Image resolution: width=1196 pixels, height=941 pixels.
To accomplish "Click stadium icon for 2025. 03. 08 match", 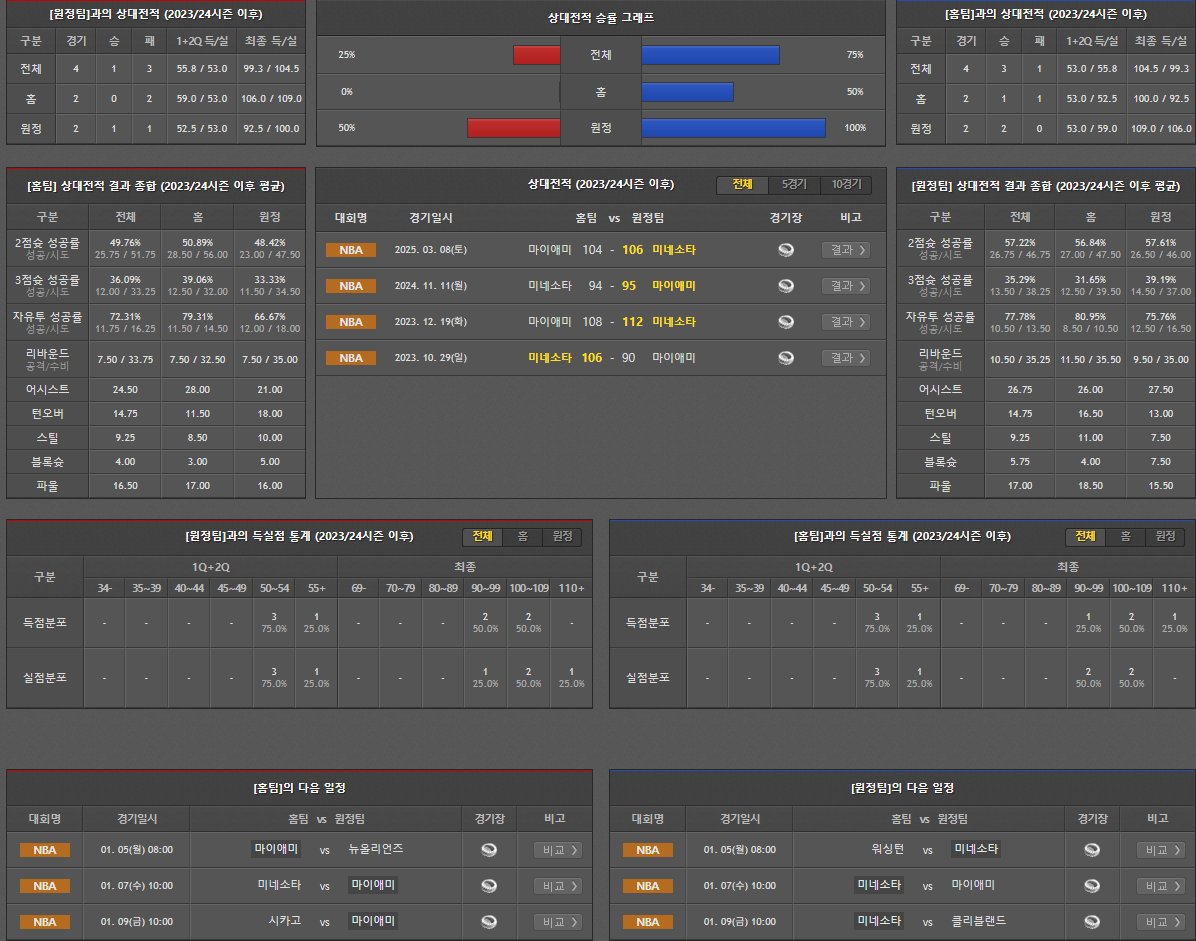I will (x=786, y=250).
